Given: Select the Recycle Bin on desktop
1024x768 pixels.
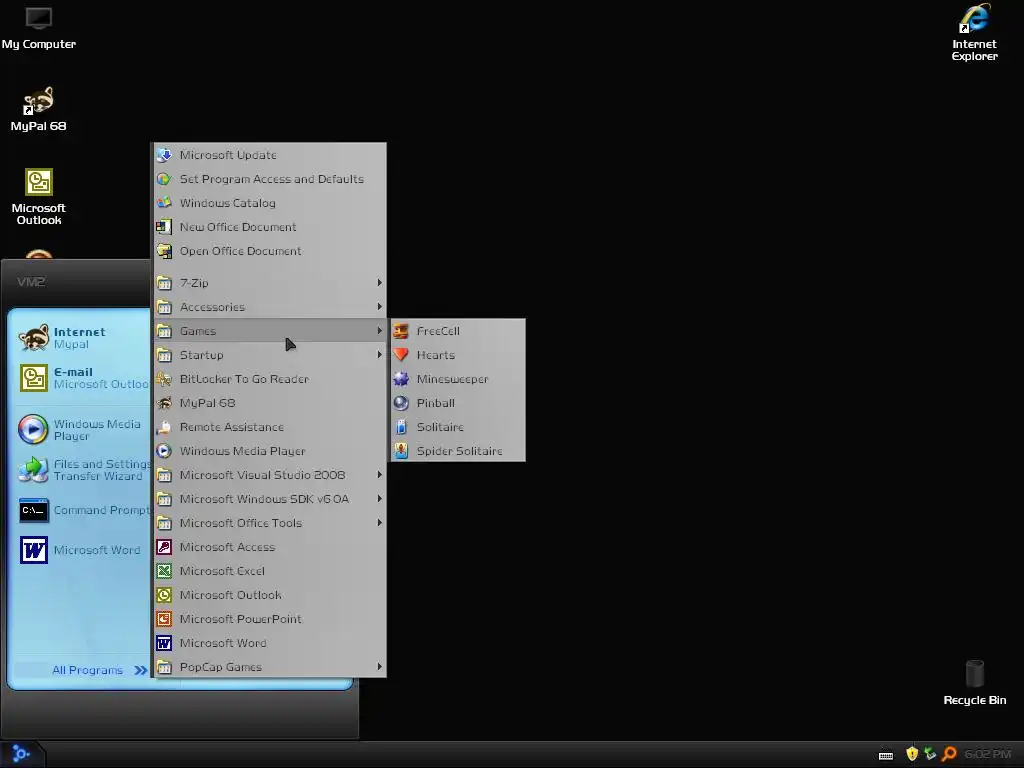Looking at the screenshot, I should pyautogui.click(x=974, y=683).
